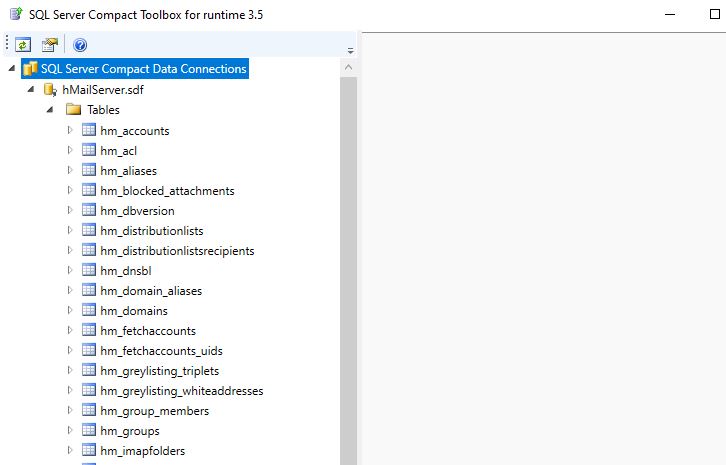
Task: Select the Tables label
Action: (103, 110)
